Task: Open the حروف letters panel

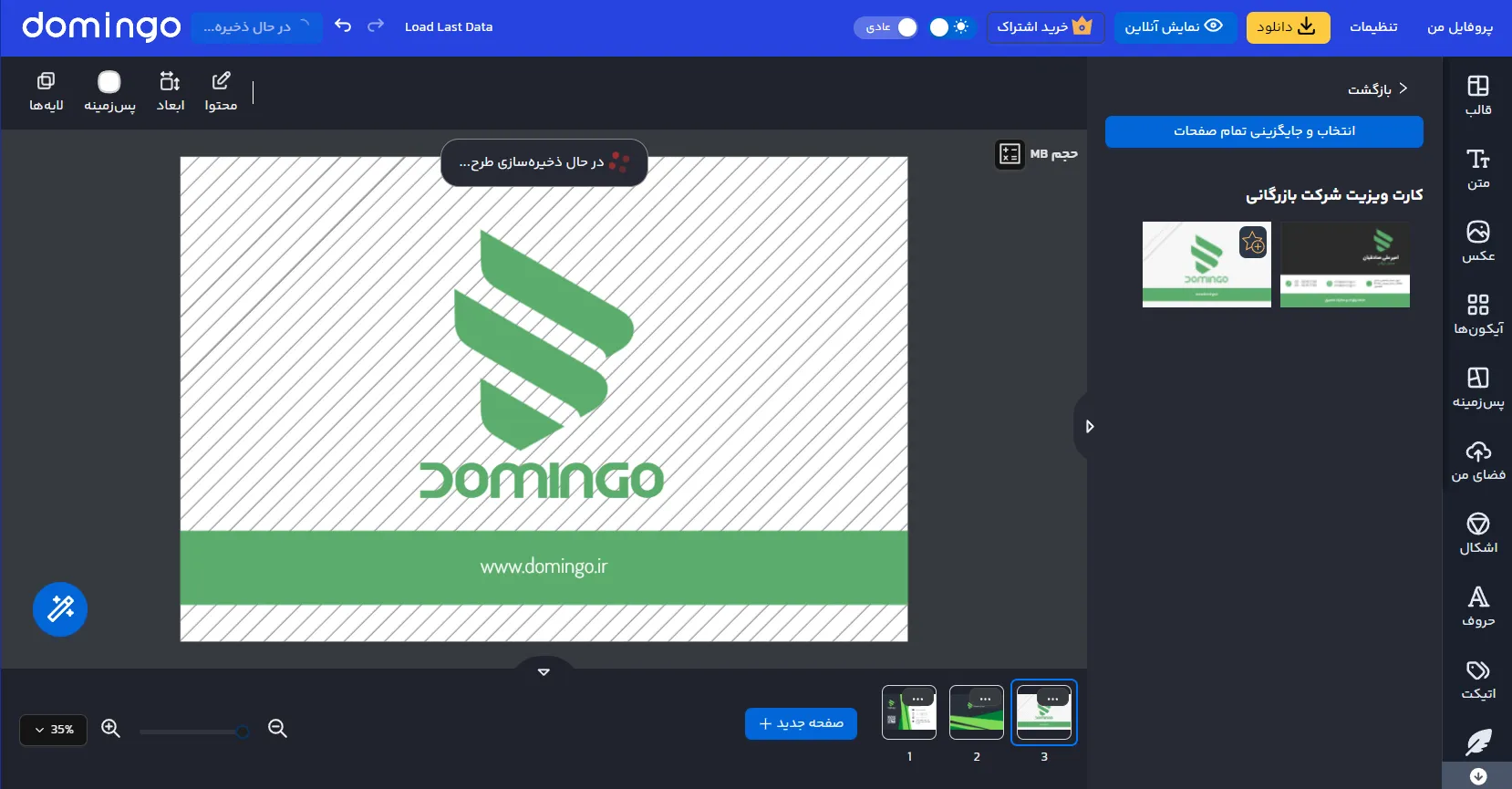Action: (x=1477, y=607)
